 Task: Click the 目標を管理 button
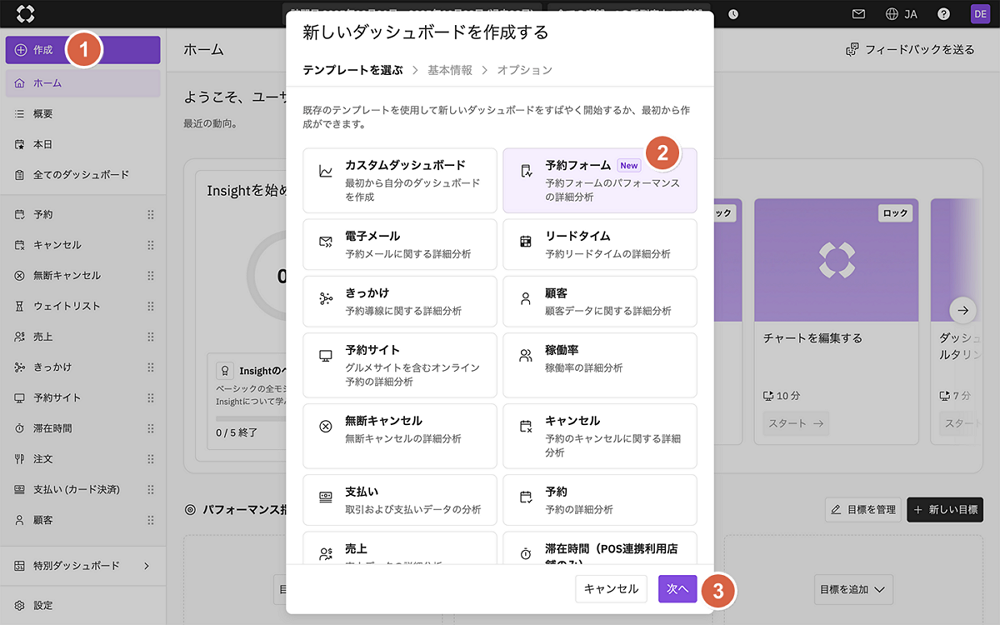(x=863, y=510)
